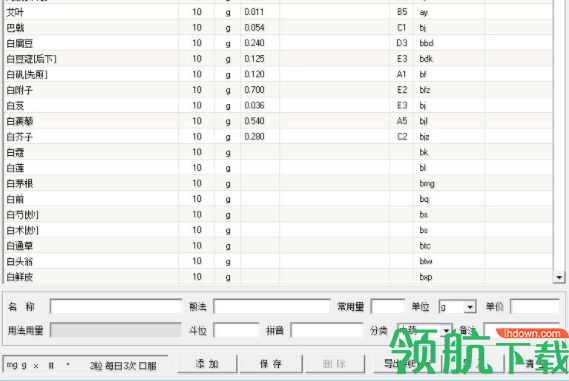
Task: Focus the 煎法 input field
Action: pyautogui.click(x=272, y=307)
